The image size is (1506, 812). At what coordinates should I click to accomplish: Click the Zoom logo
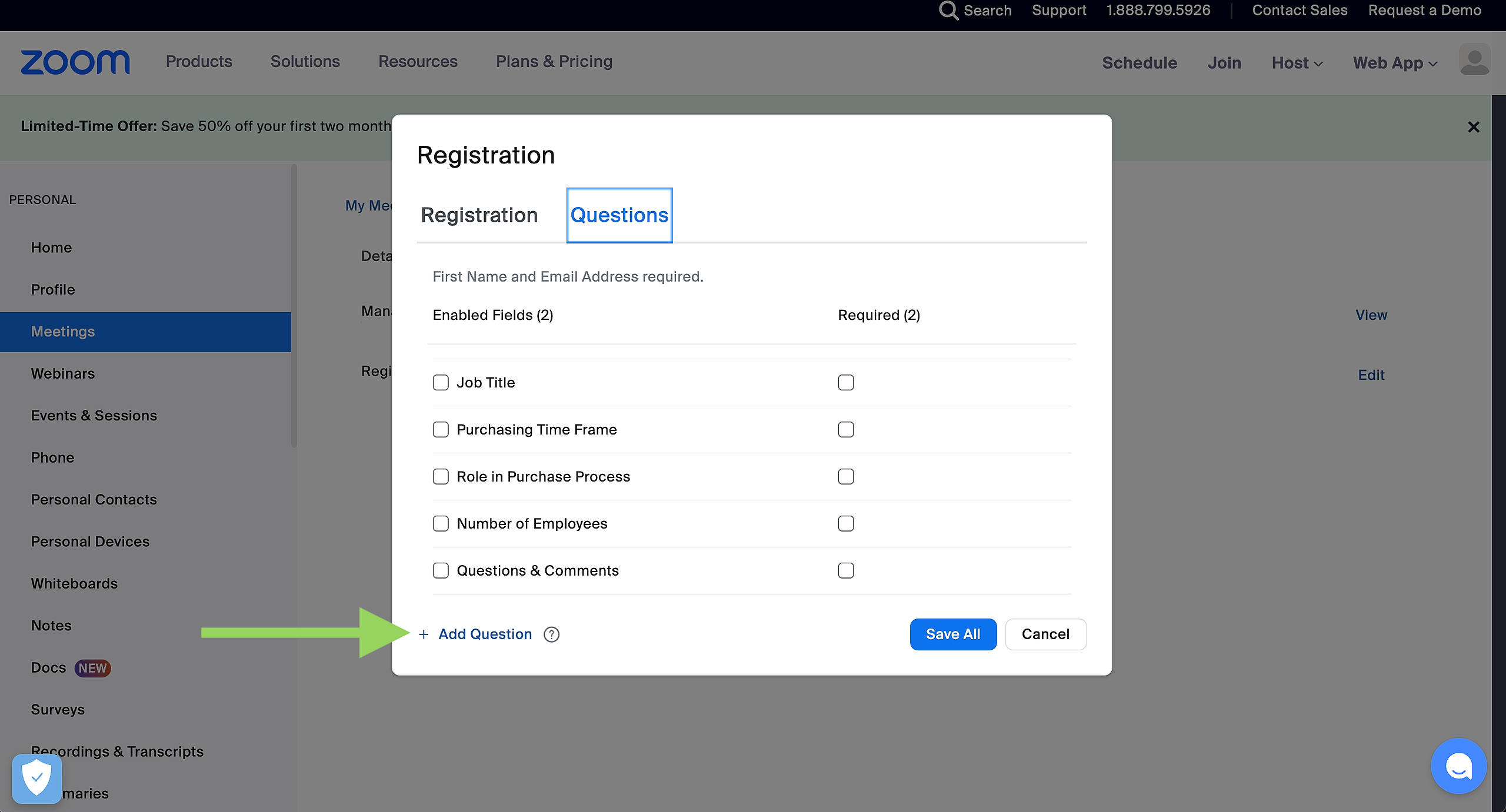[x=75, y=62]
